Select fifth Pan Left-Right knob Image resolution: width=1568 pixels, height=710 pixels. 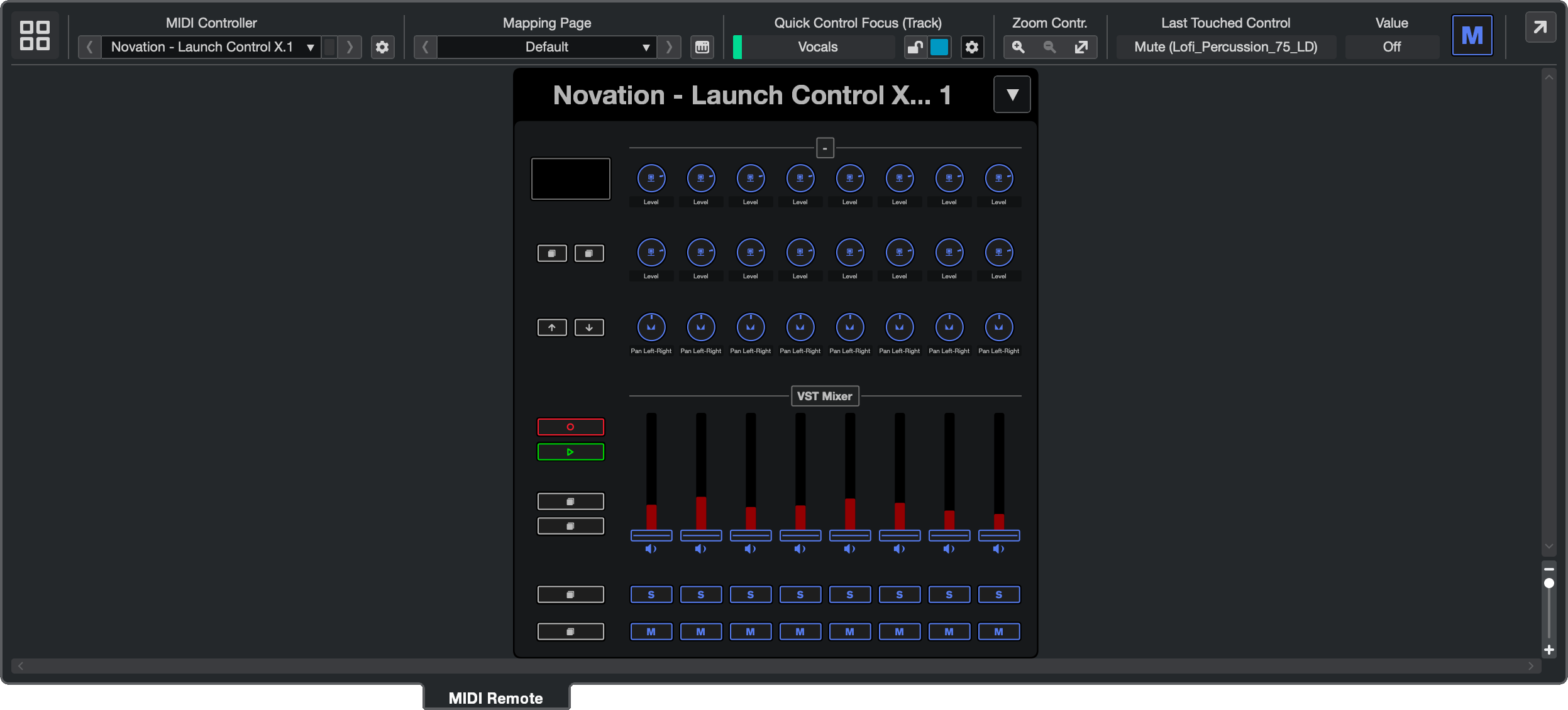[x=850, y=327]
